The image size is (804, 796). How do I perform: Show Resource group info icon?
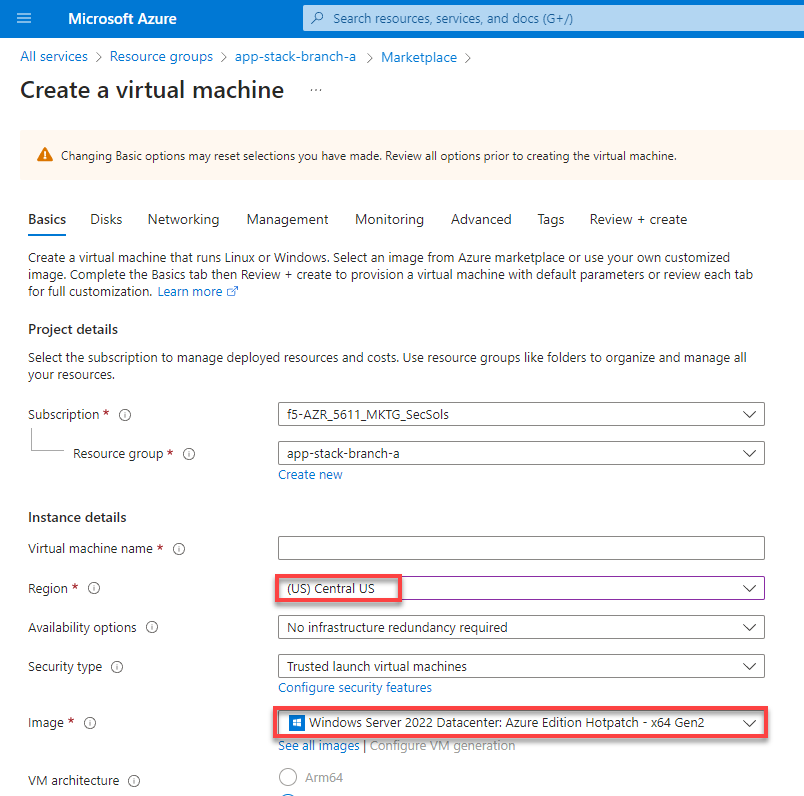[189, 454]
